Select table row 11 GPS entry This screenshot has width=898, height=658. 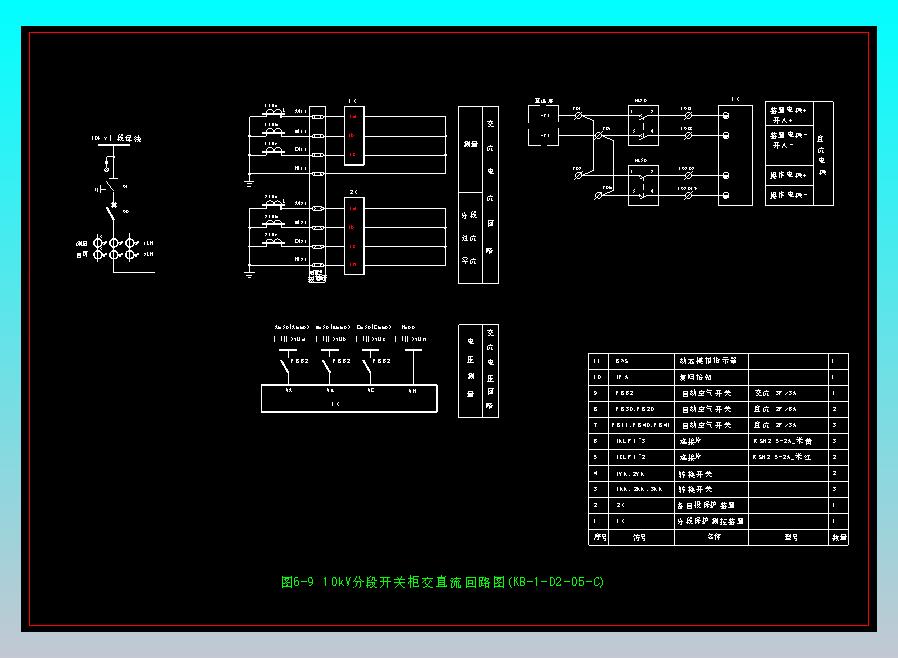point(718,361)
